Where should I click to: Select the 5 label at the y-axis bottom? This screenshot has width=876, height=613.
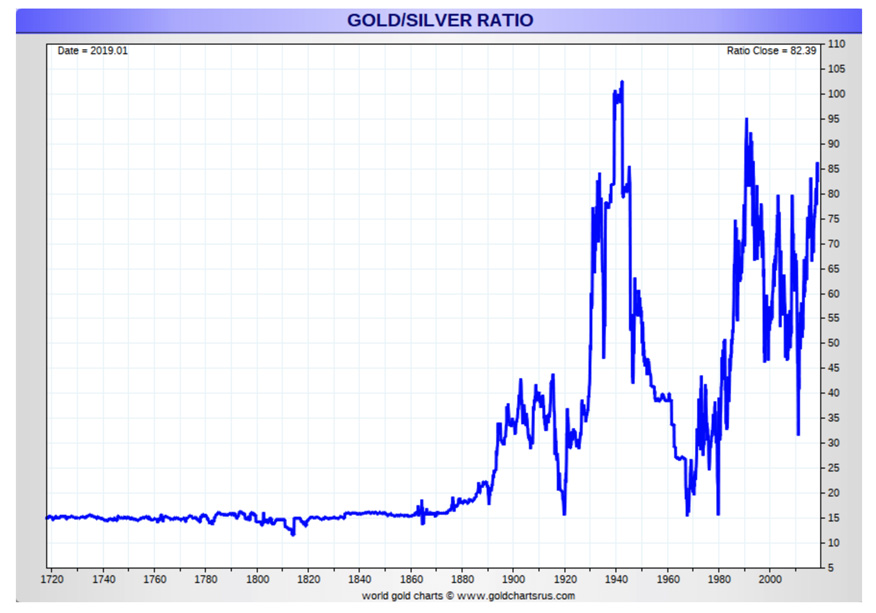click(x=832, y=567)
